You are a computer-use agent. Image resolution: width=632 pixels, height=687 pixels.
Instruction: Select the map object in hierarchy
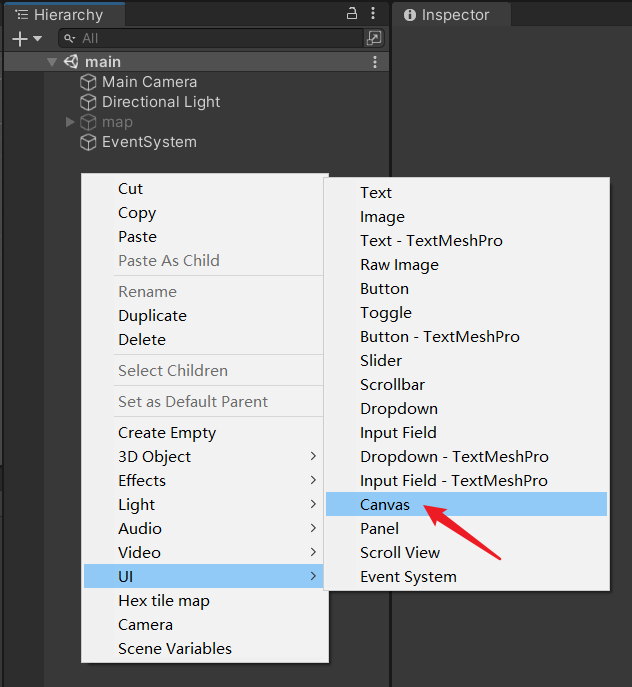click(x=117, y=122)
